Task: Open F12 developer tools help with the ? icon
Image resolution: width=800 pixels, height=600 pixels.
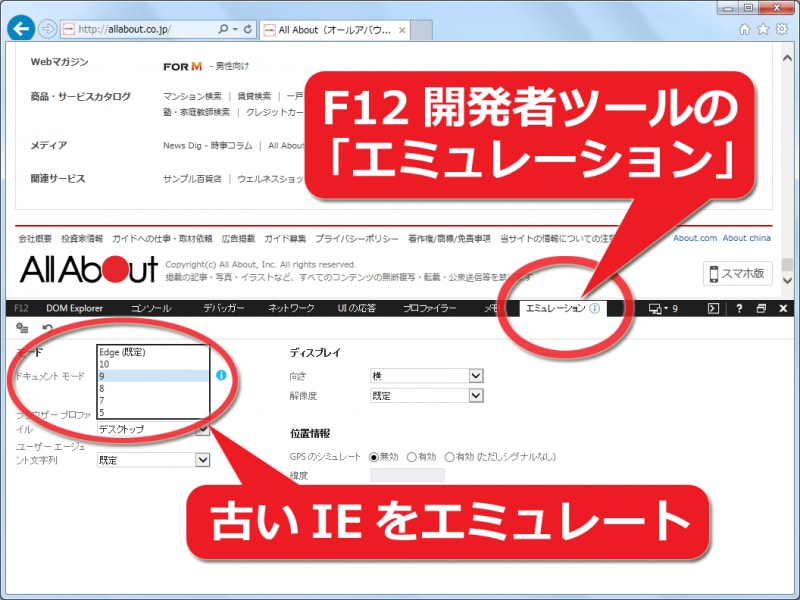Action: pyautogui.click(x=739, y=308)
